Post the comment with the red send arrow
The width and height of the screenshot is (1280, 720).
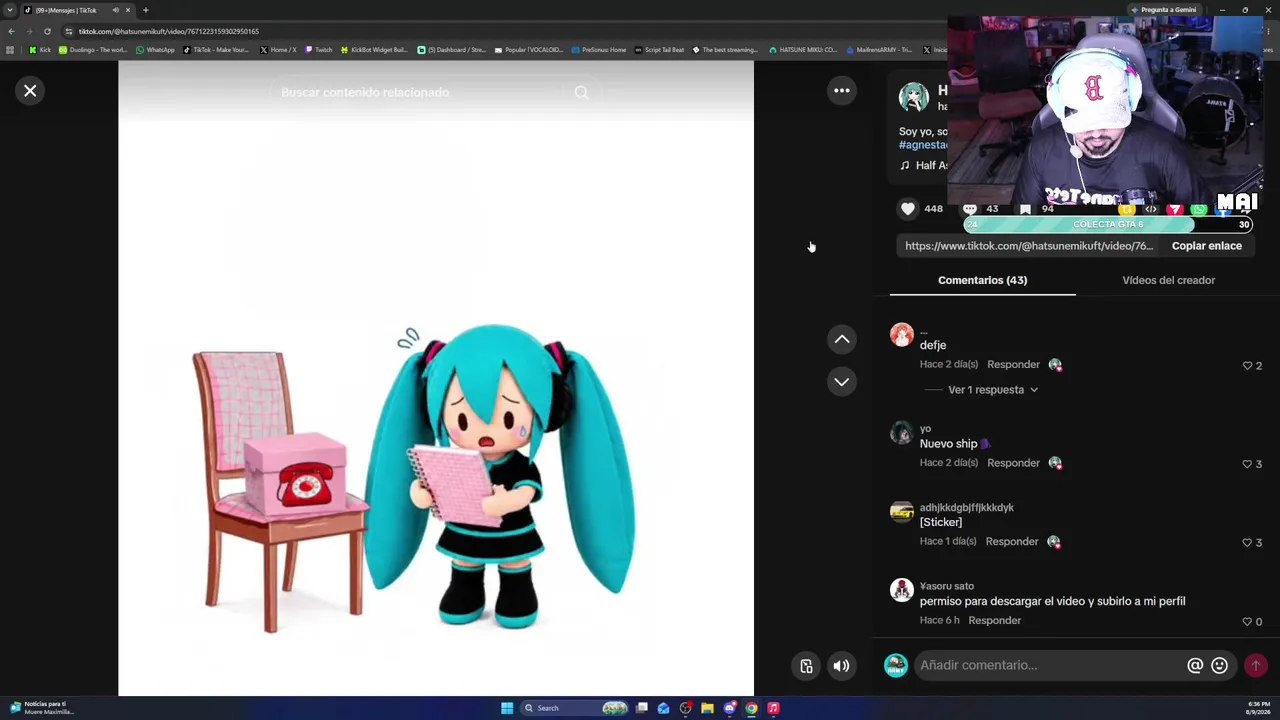pyautogui.click(x=1256, y=666)
